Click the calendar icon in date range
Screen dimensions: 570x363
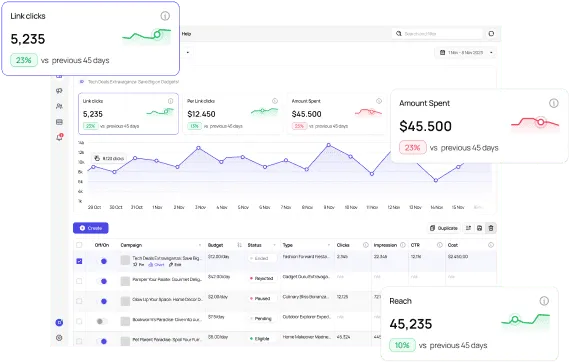pos(442,52)
